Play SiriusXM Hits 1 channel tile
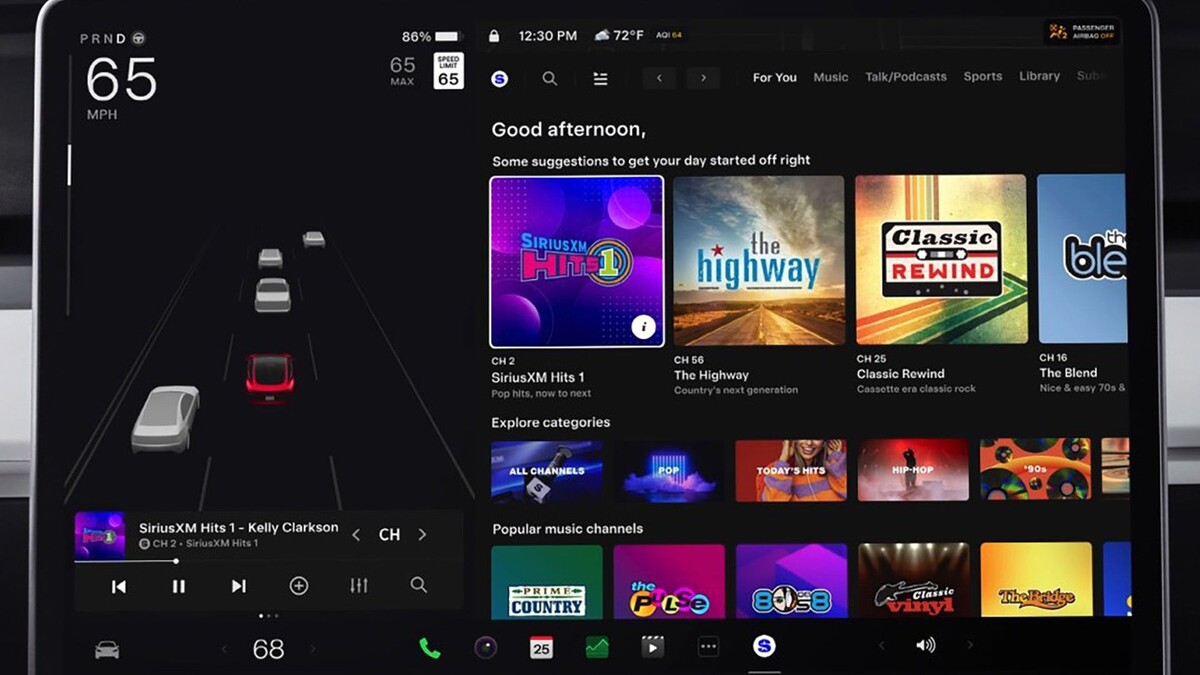Screen dimensions: 1200x675 [x=577, y=262]
